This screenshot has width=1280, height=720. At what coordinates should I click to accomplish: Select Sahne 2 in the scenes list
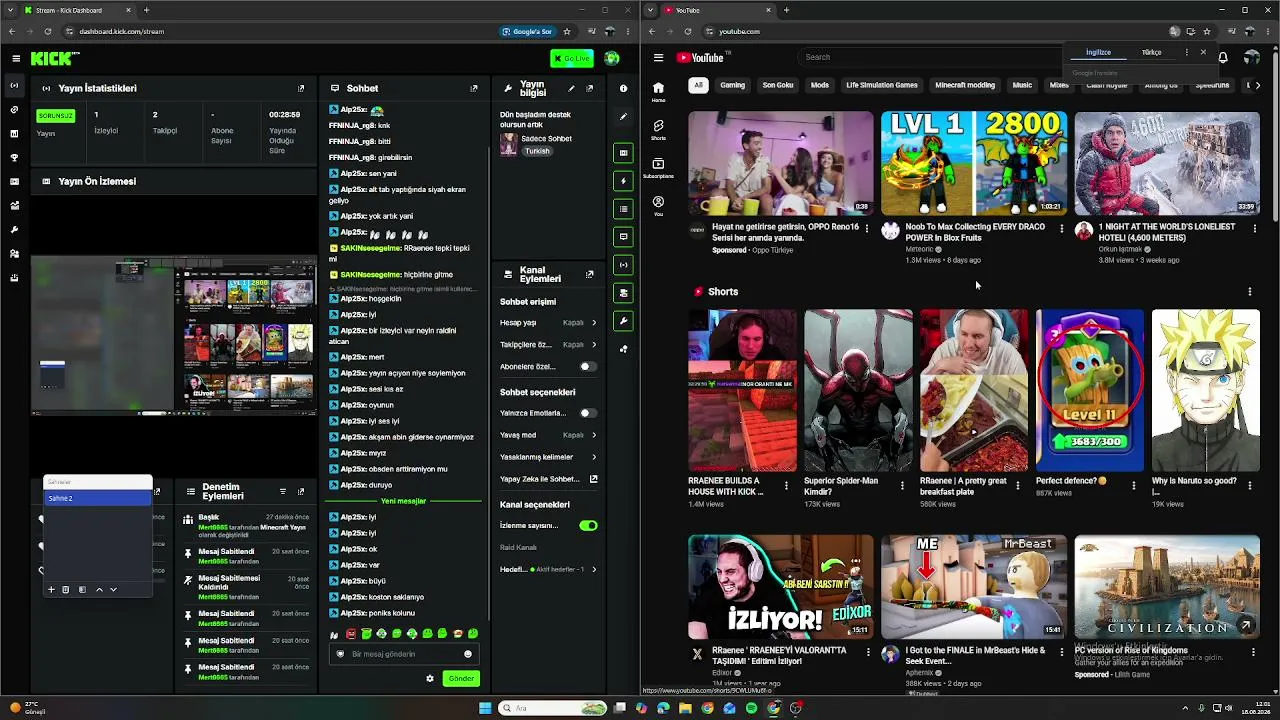click(97, 498)
